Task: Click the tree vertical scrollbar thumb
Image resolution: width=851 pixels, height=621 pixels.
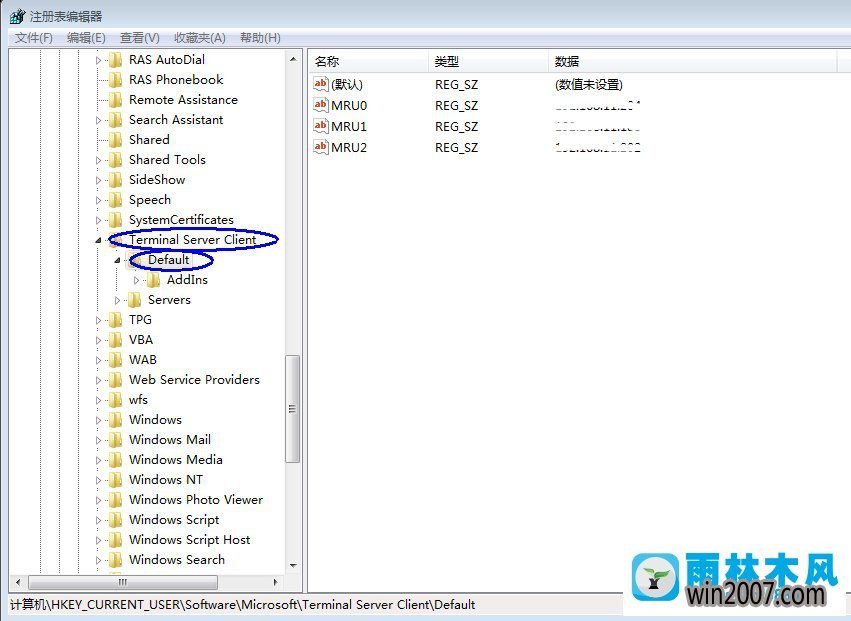Action: click(x=293, y=409)
